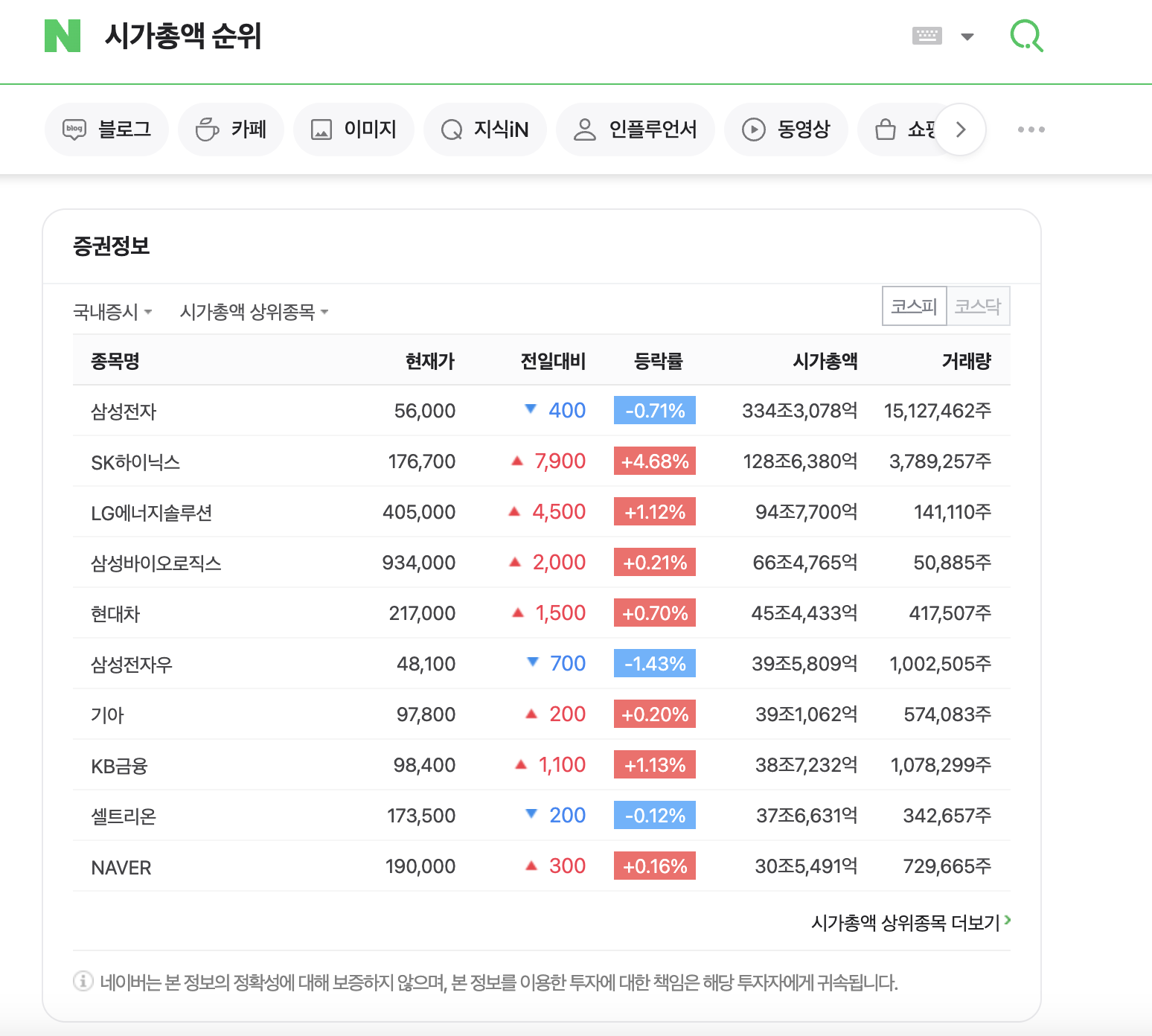Click the 동영상 play icon
The width and height of the screenshot is (1152, 1036).
755,129
